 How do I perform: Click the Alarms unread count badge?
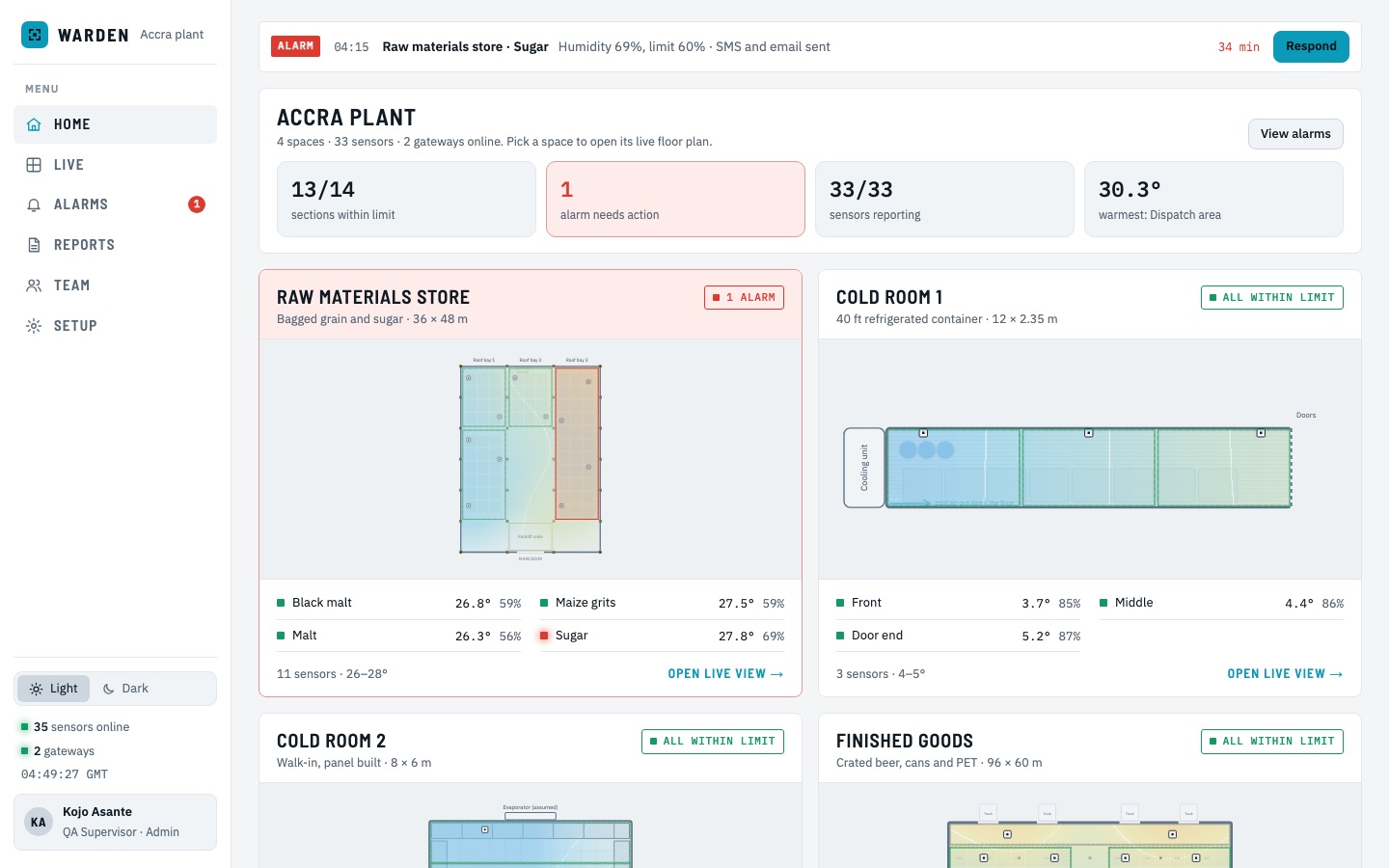tap(197, 204)
